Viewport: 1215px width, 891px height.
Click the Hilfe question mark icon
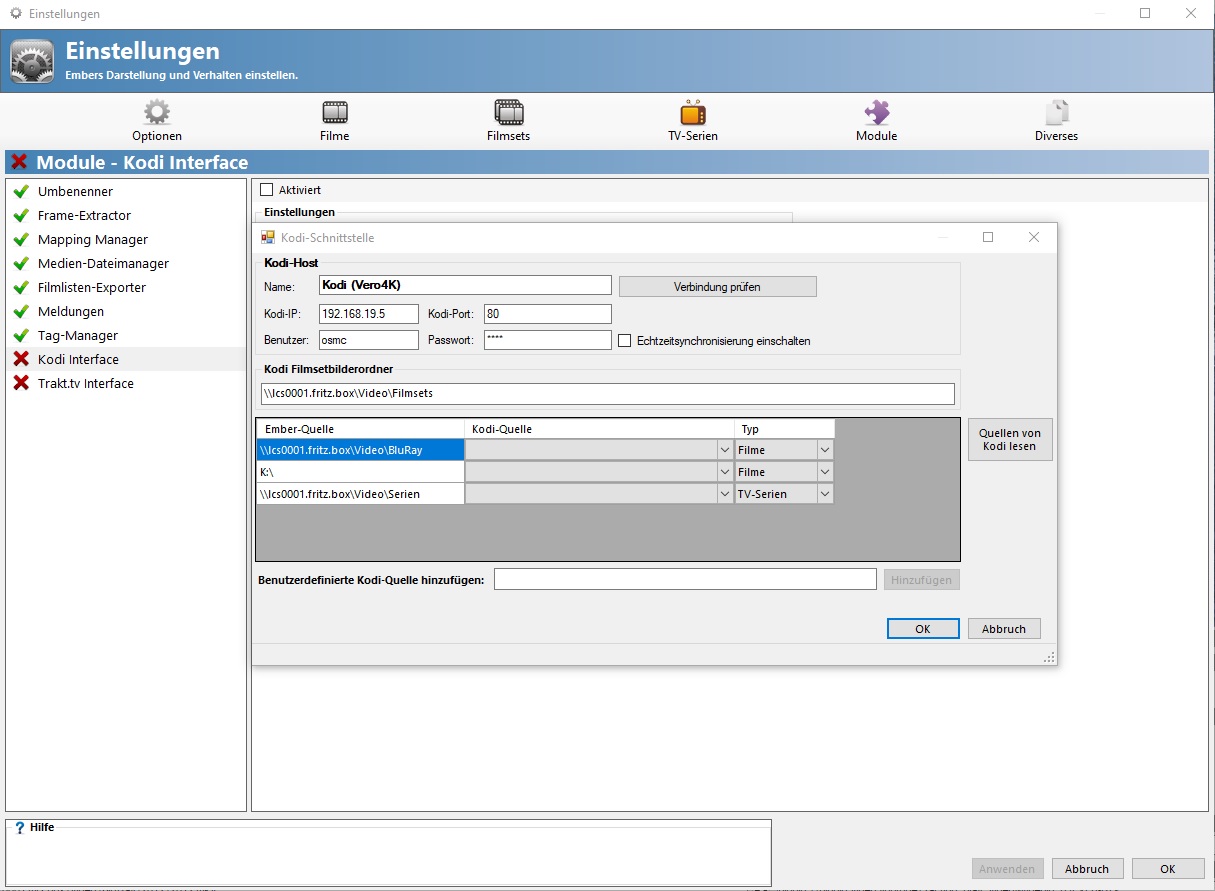pos(19,828)
